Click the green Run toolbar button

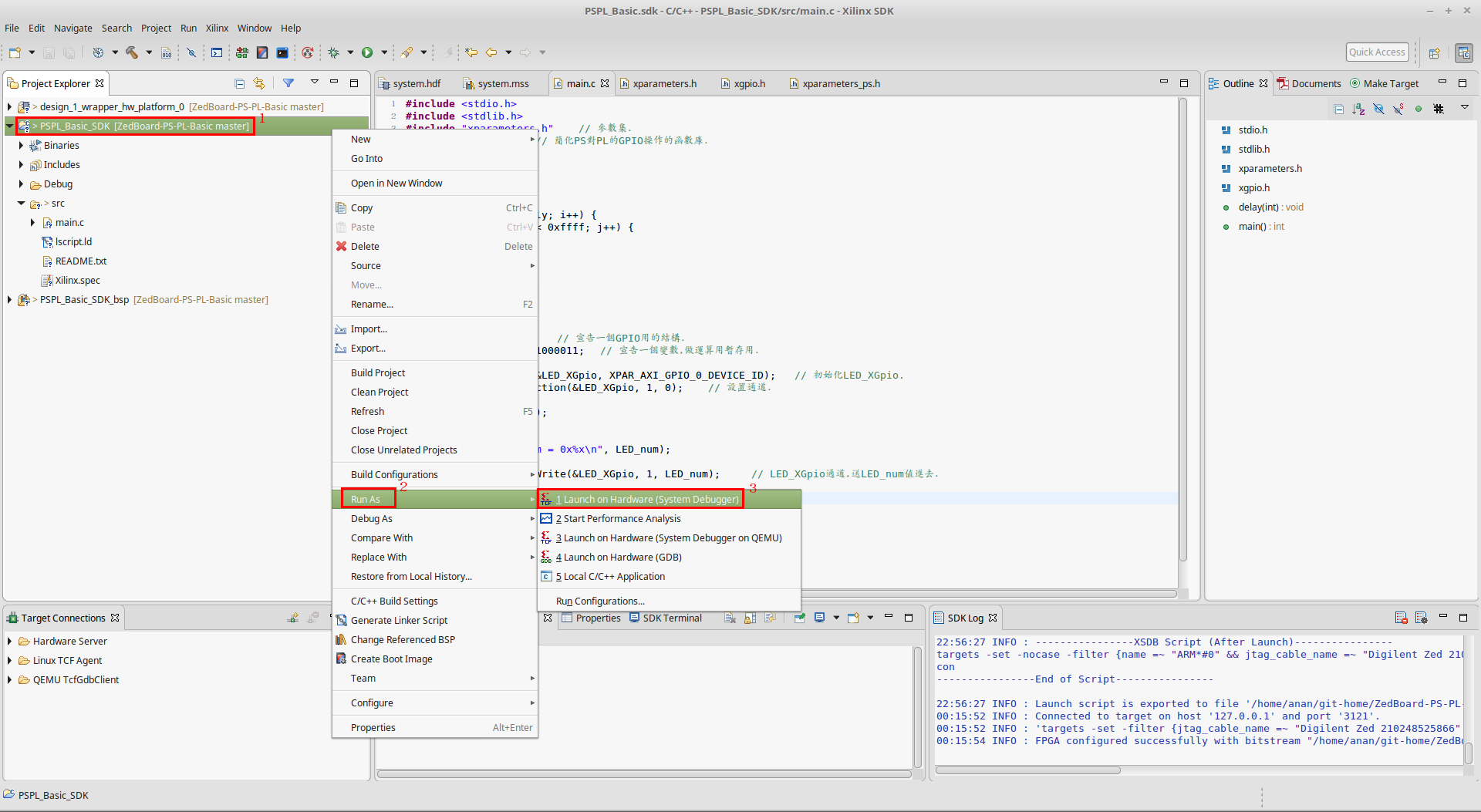coord(367,52)
